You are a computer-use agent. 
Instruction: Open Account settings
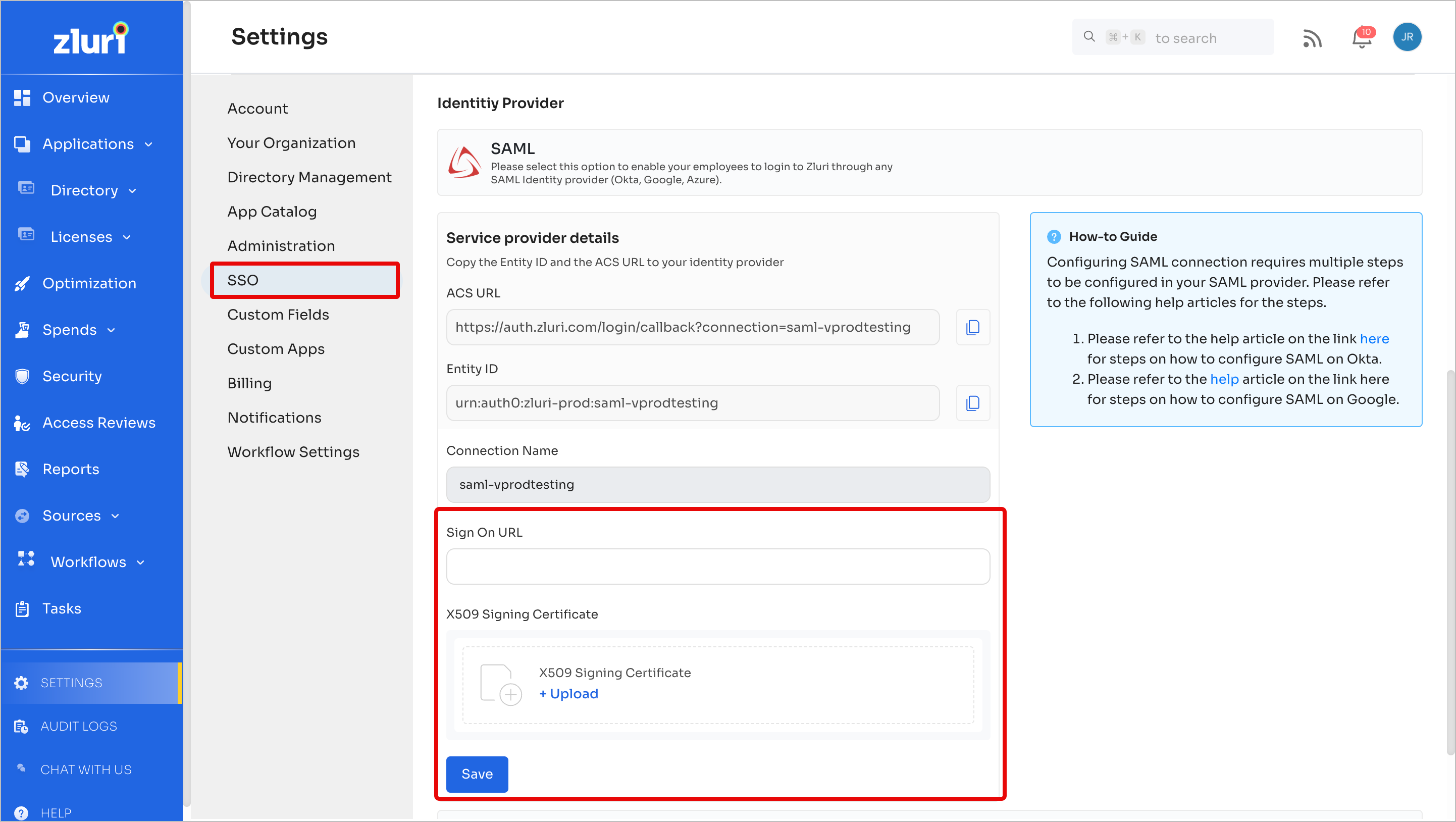(x=257, y=109)
